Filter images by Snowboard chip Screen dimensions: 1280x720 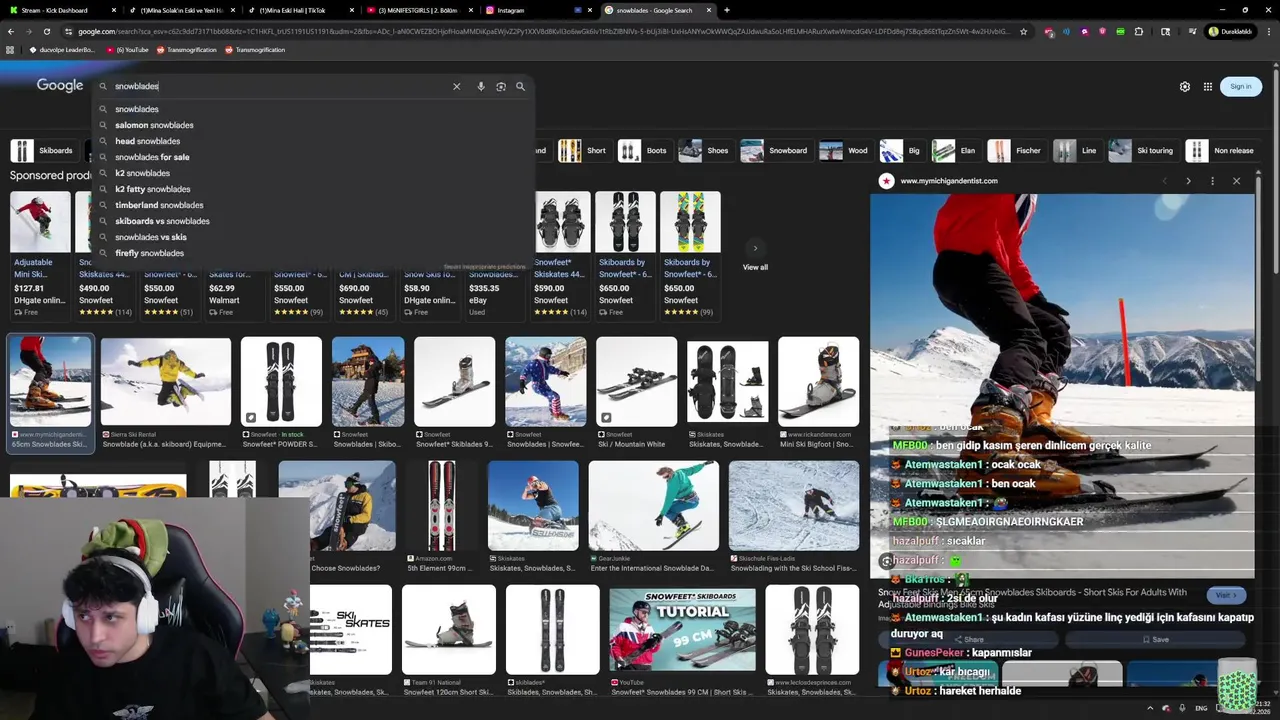coord(775,151)
